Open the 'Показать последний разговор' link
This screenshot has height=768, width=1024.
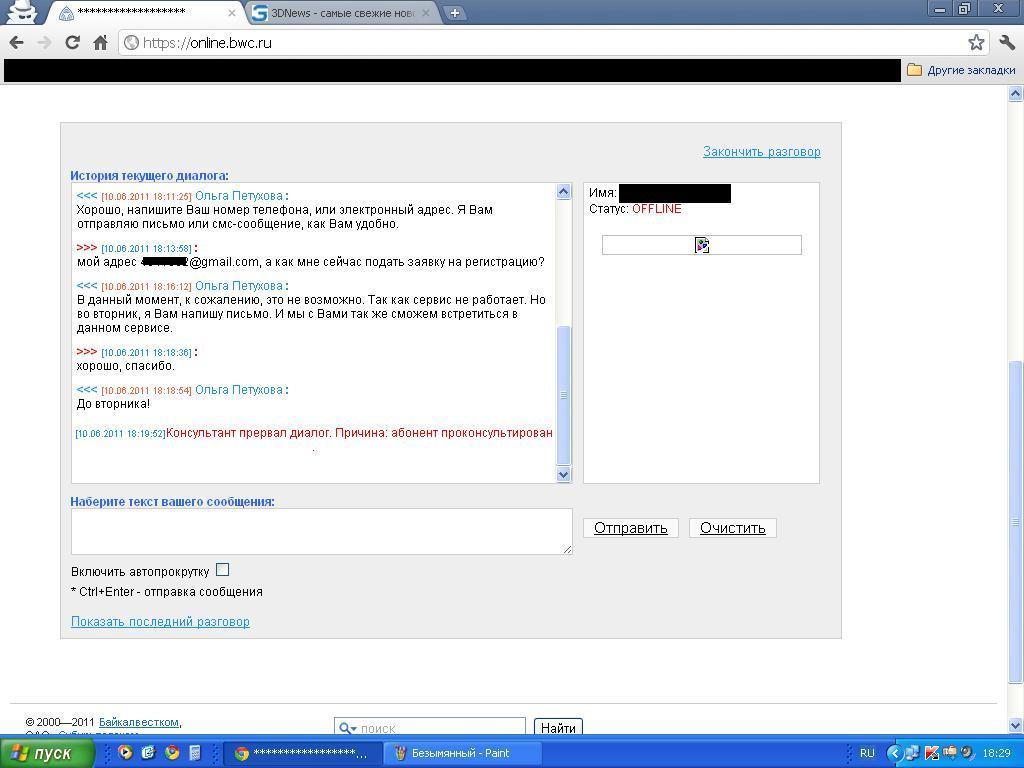(x=160, y=622)
